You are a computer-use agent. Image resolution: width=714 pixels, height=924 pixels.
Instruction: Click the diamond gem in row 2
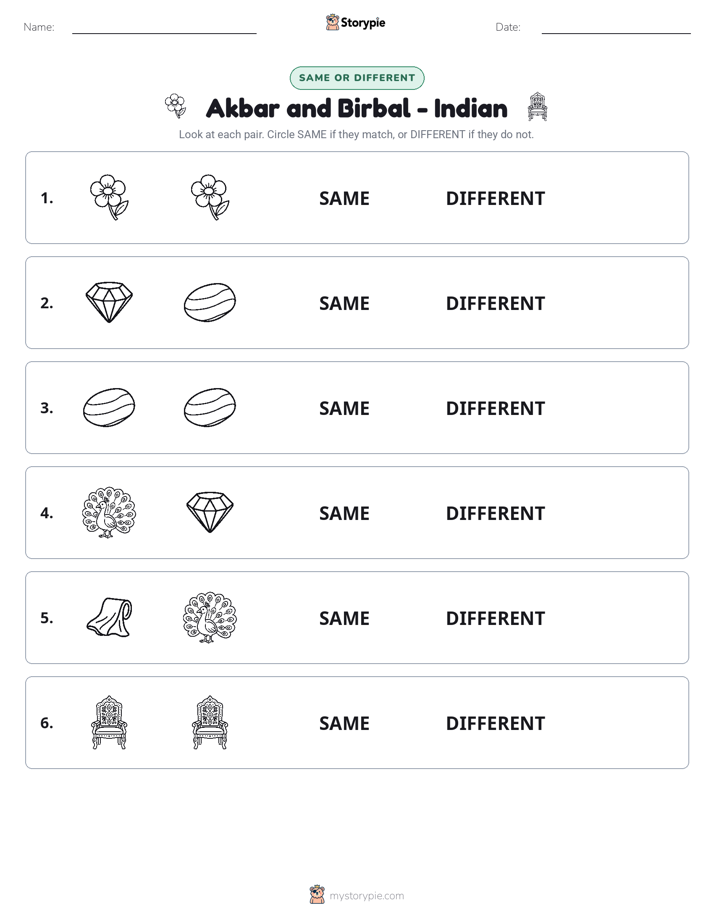pyautogui.click(x=109, y=302)
